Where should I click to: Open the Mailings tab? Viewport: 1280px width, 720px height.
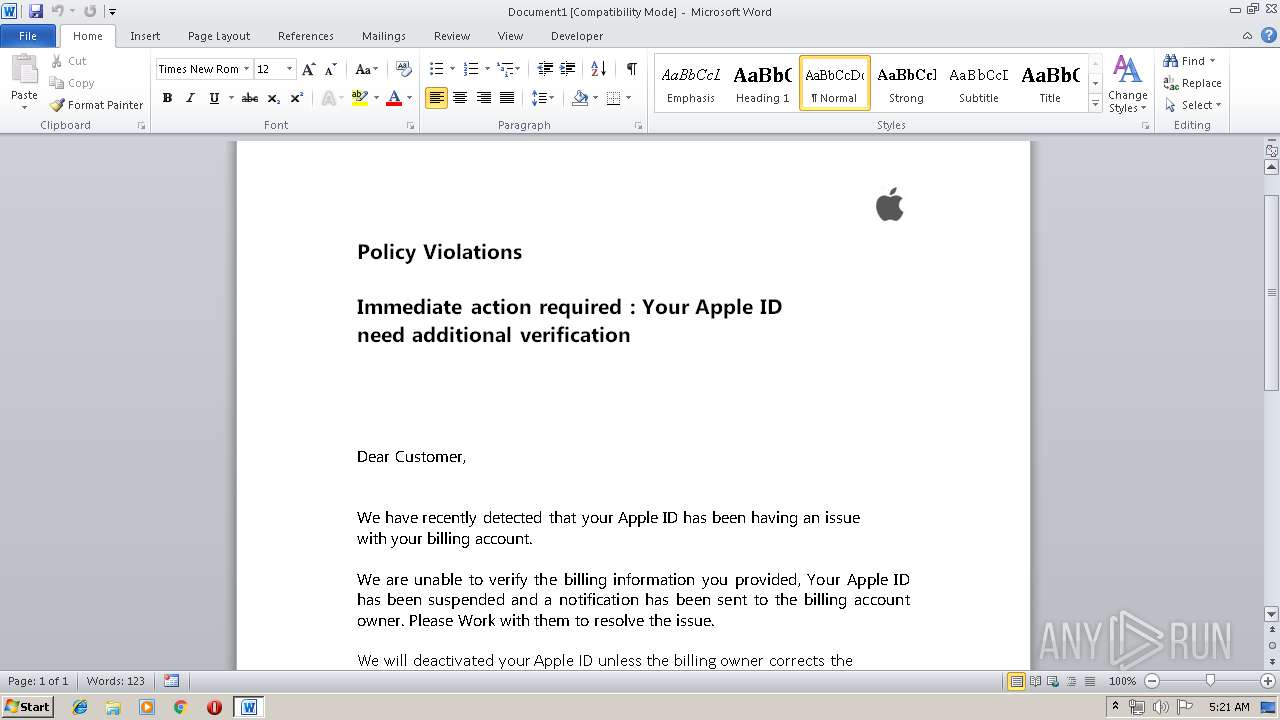click(384, 36)
